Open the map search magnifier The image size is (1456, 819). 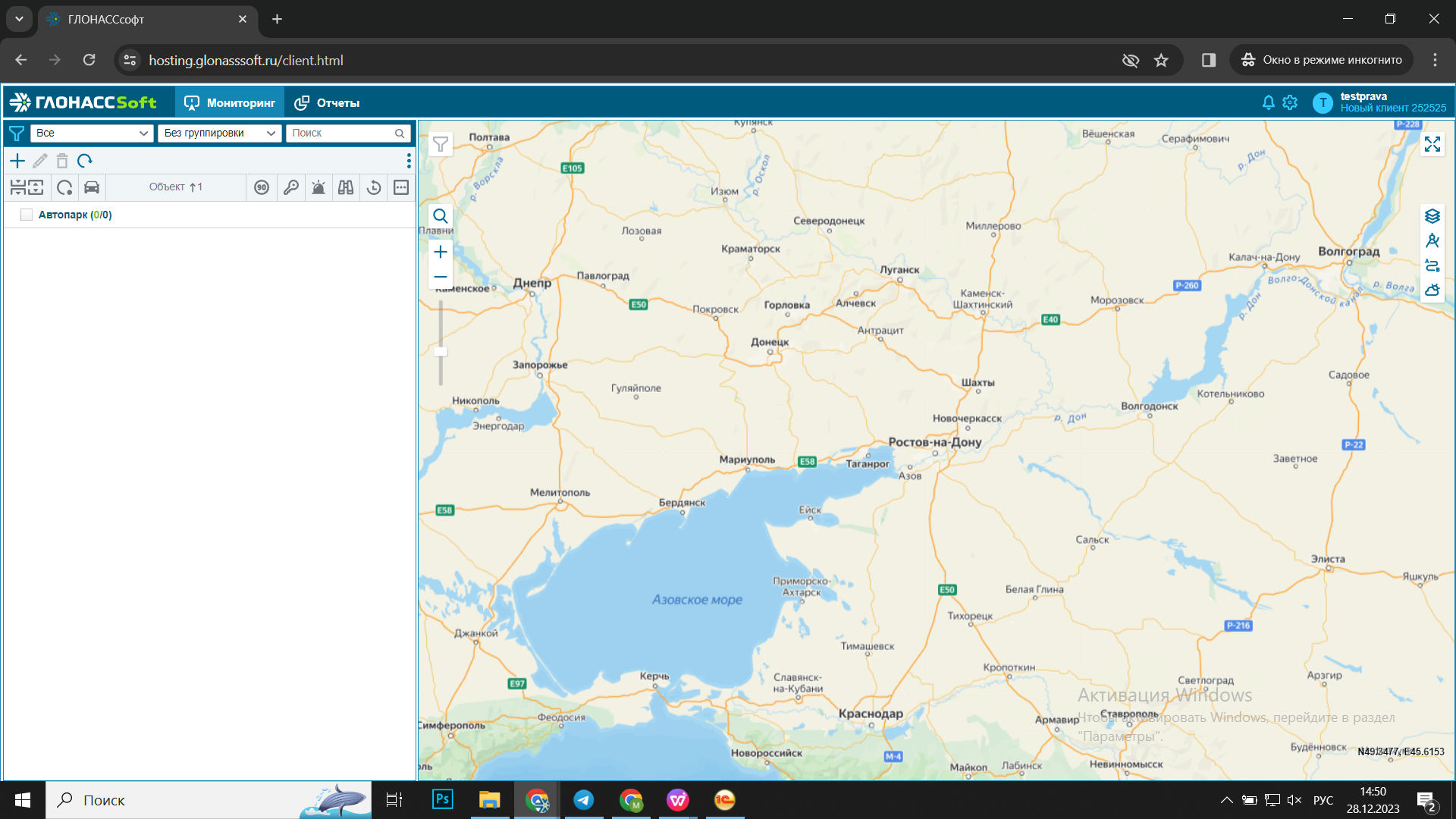click(441, 216)
